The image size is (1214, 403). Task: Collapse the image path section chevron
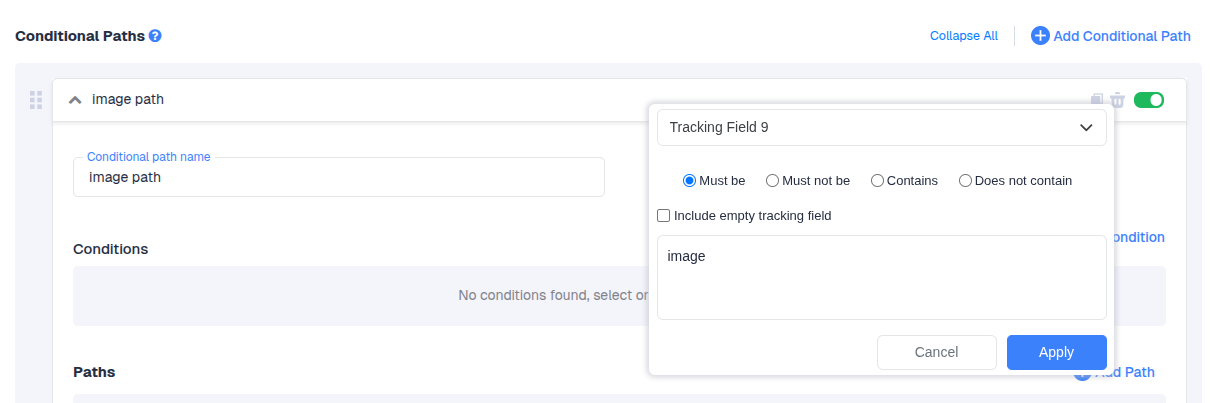tap(75, 100)
